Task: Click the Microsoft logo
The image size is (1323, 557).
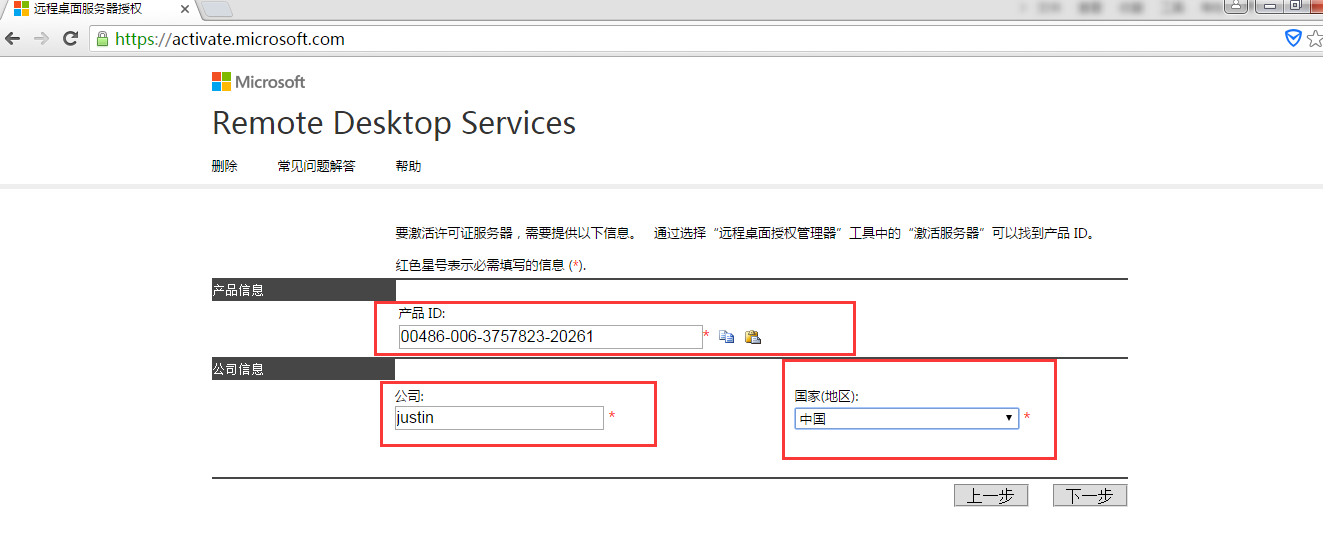Action: (258, 81)
